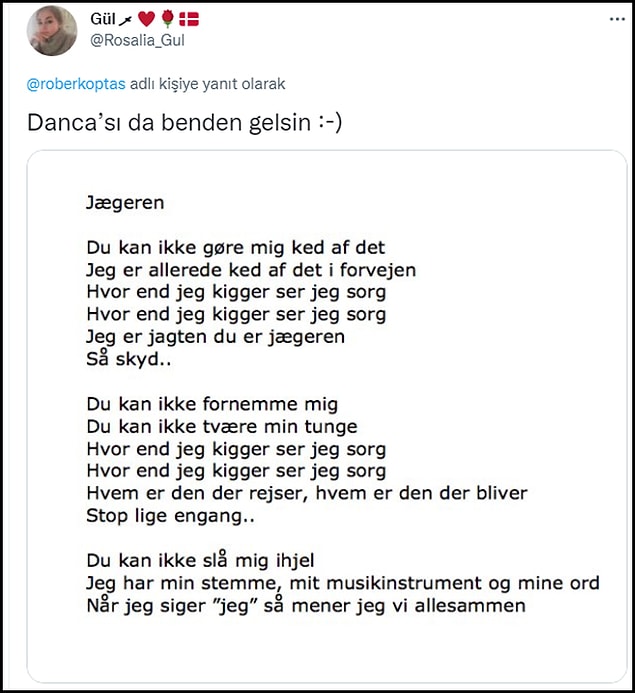Click the line 'Så skyd..'
This screenshot has height=693, width=635.
coord(129,359)
